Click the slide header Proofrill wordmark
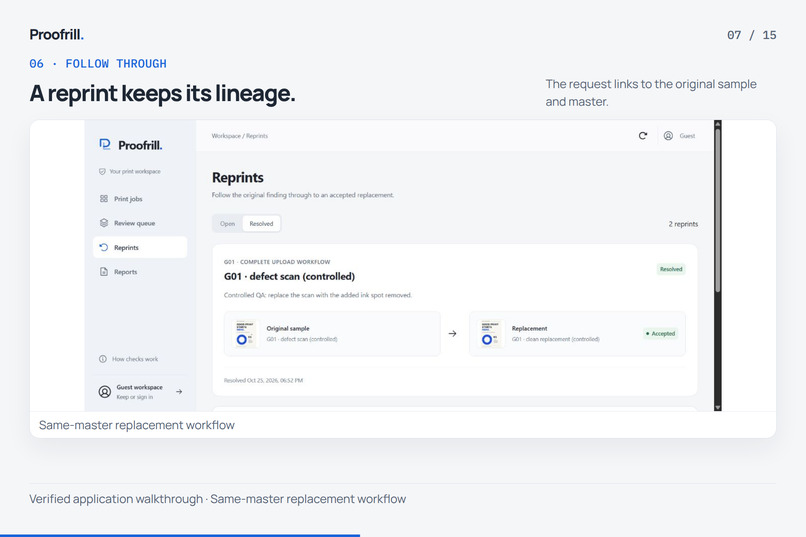 tap(57, 34)
